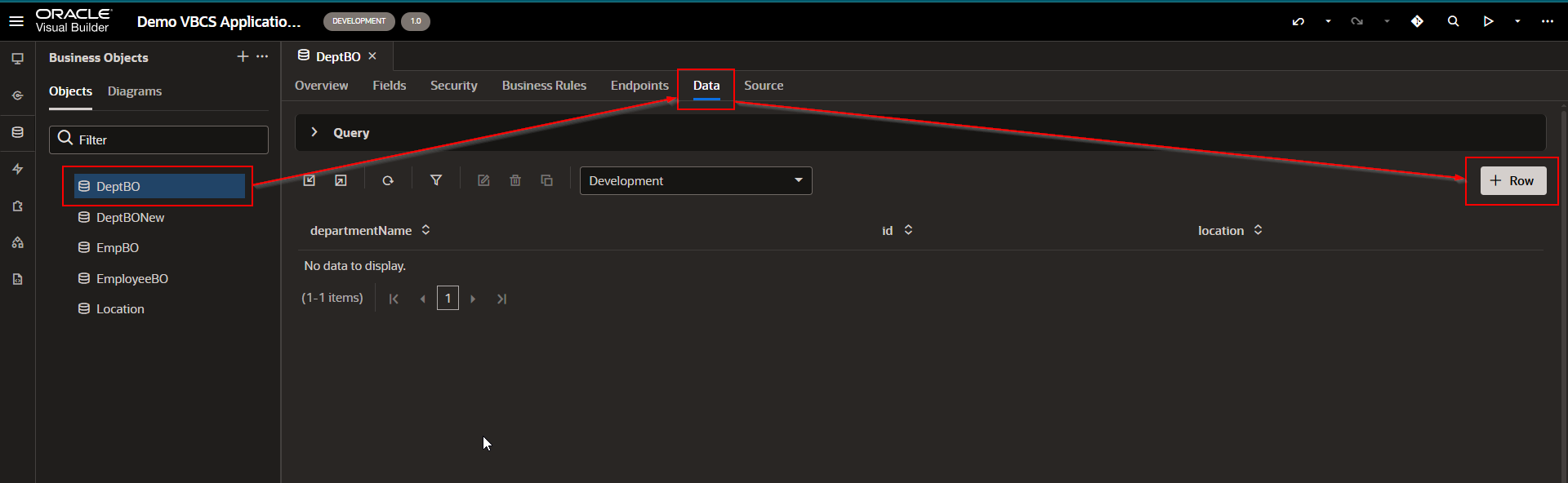Open the Components puzzle-piece navigator icon
The height and width of the screenshot is (483, 1568).
[x=17, y=206]
